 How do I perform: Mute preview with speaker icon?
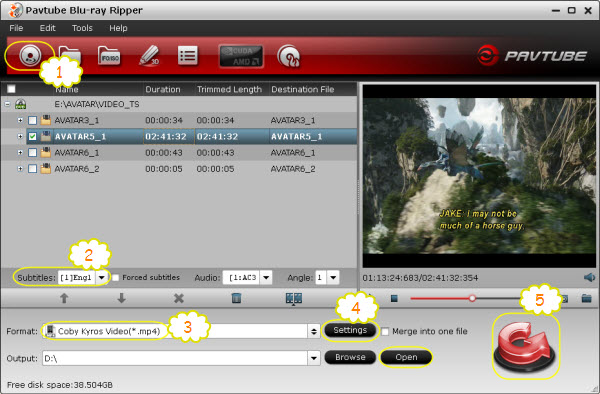click(589, 278)
